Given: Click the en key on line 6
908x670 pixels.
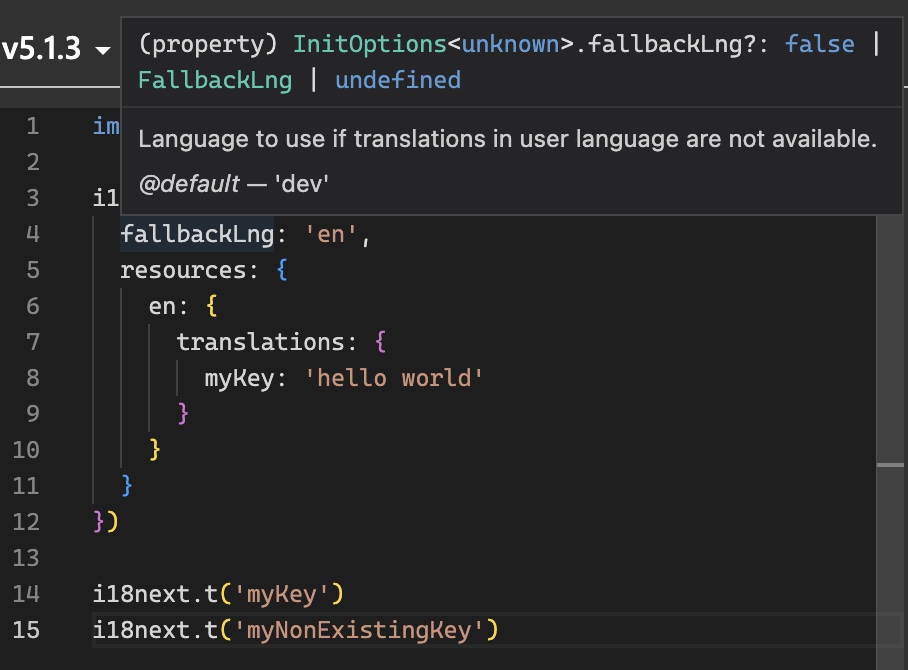Looking at the screenshot, I should click(x=162, y=306).
